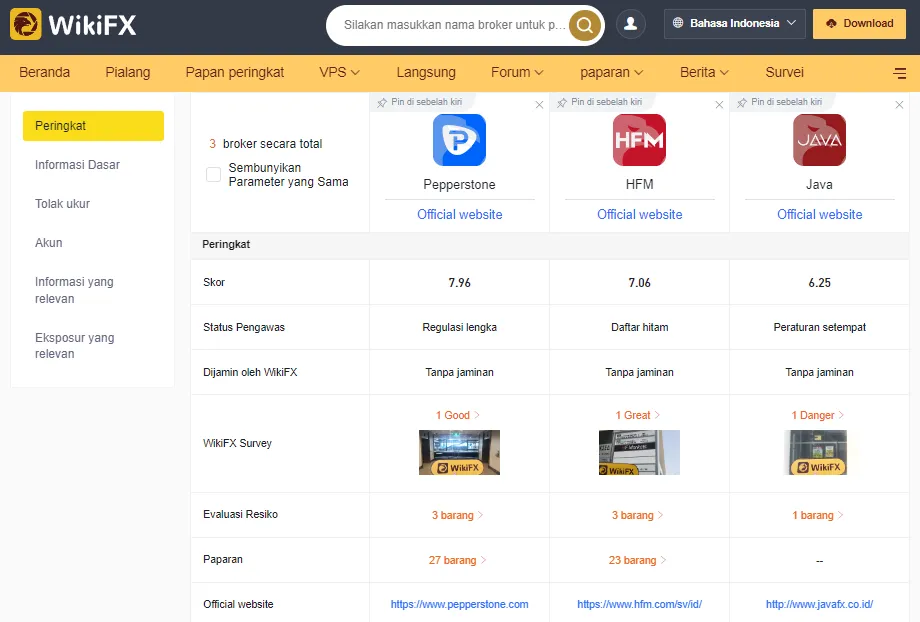Image resolution: width=920 pixels, height=622 pixels.
Task: Click HFM score 7.06
Action: click(640, 282)
